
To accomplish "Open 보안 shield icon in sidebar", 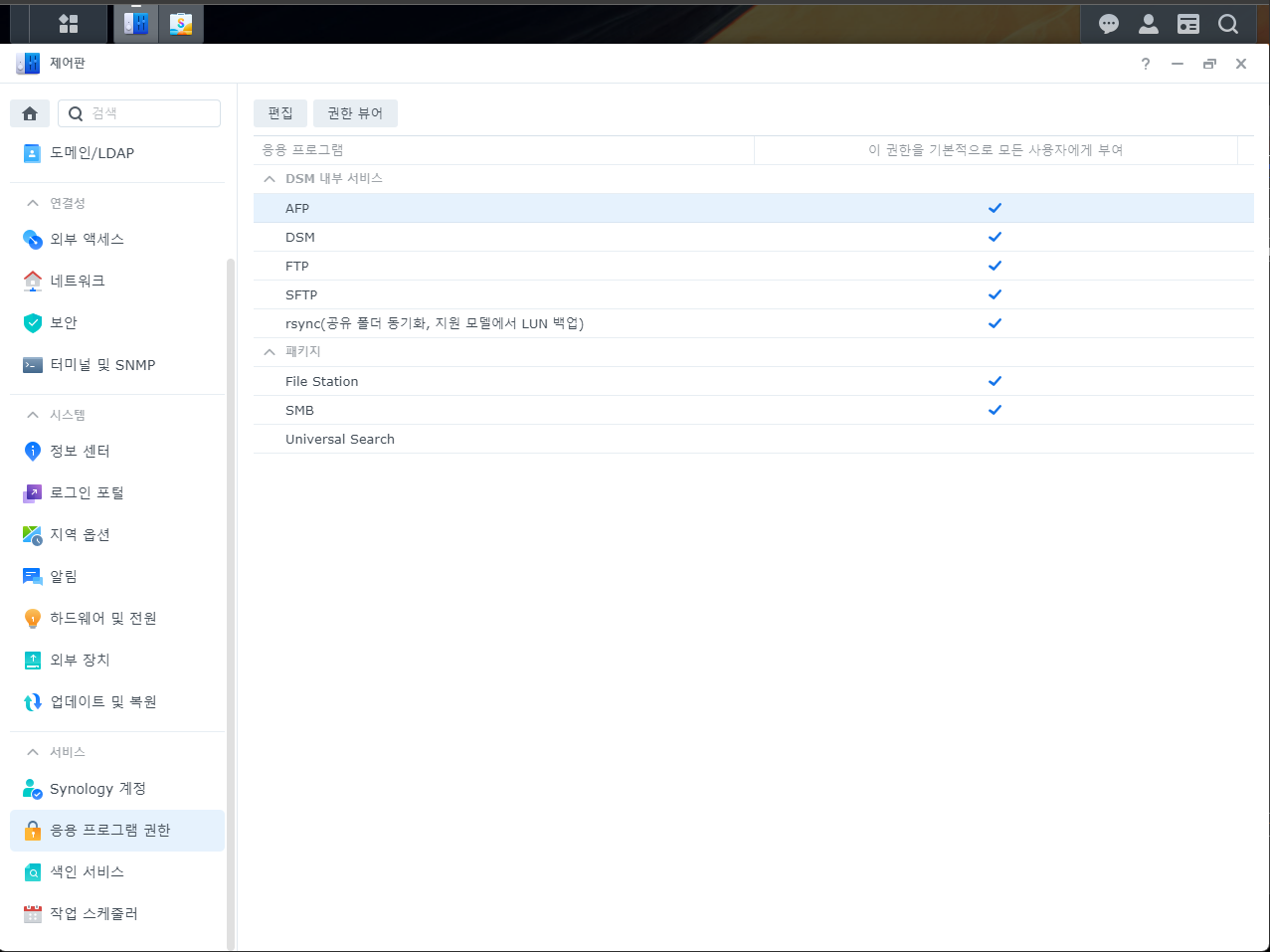I will [x=33, y=323].
